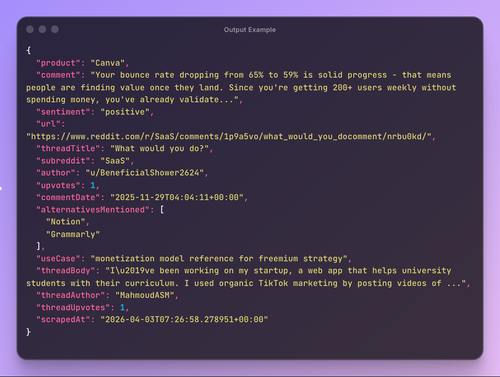Click the "commentDate" key
The height and width of the screenshot is (377, 500).
pyautogui.click(x=68, y=197)
